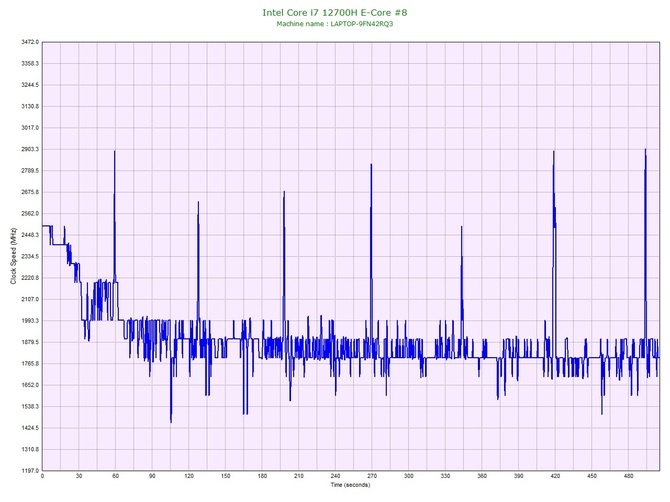This screenshot has height=502, width=670.
Task: Click the 1197.0 y-axis tick label
Action: 30,471
